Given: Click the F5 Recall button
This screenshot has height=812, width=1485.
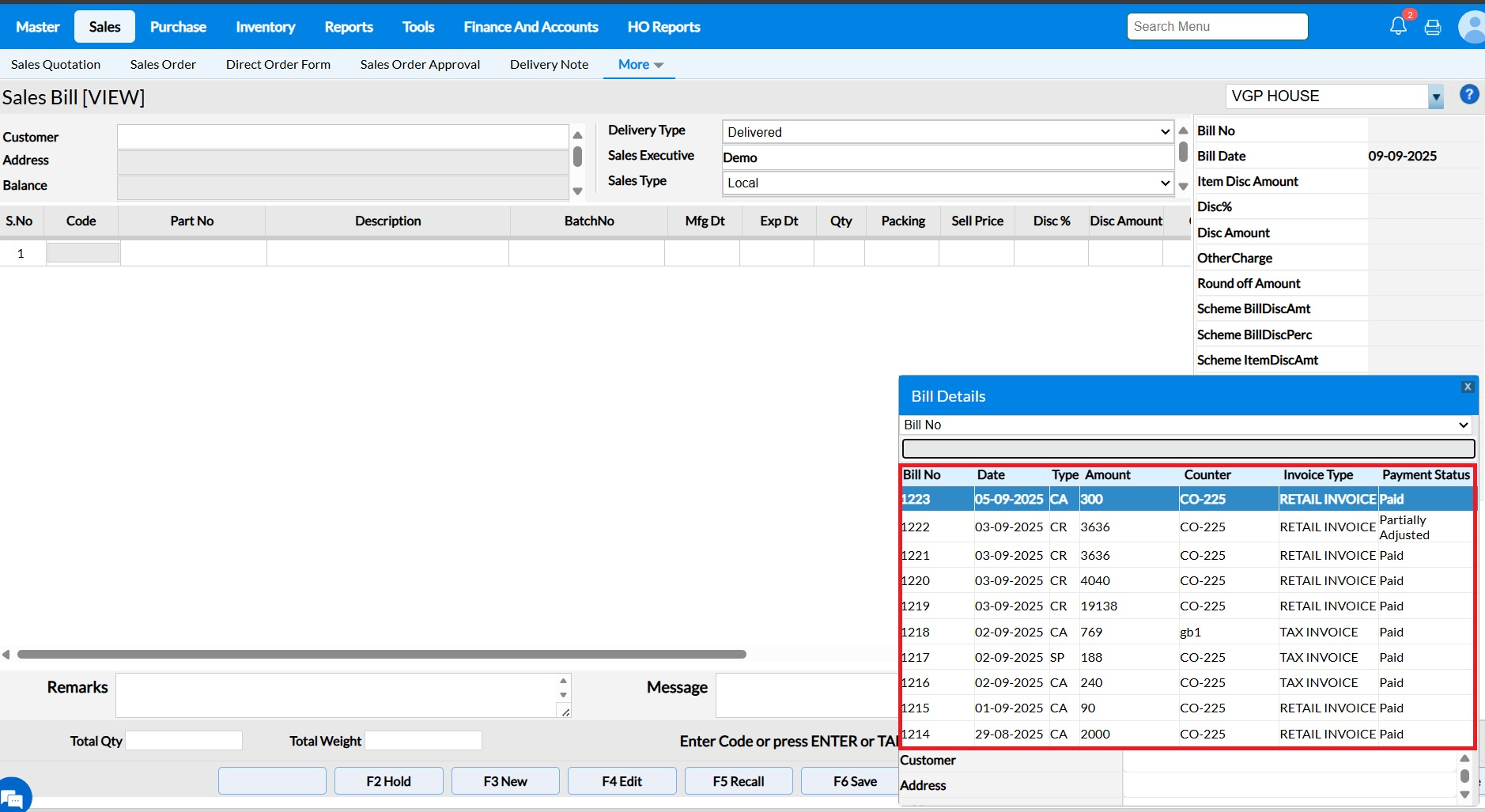Looking at the screenshot, I should [x=738, y=781].
